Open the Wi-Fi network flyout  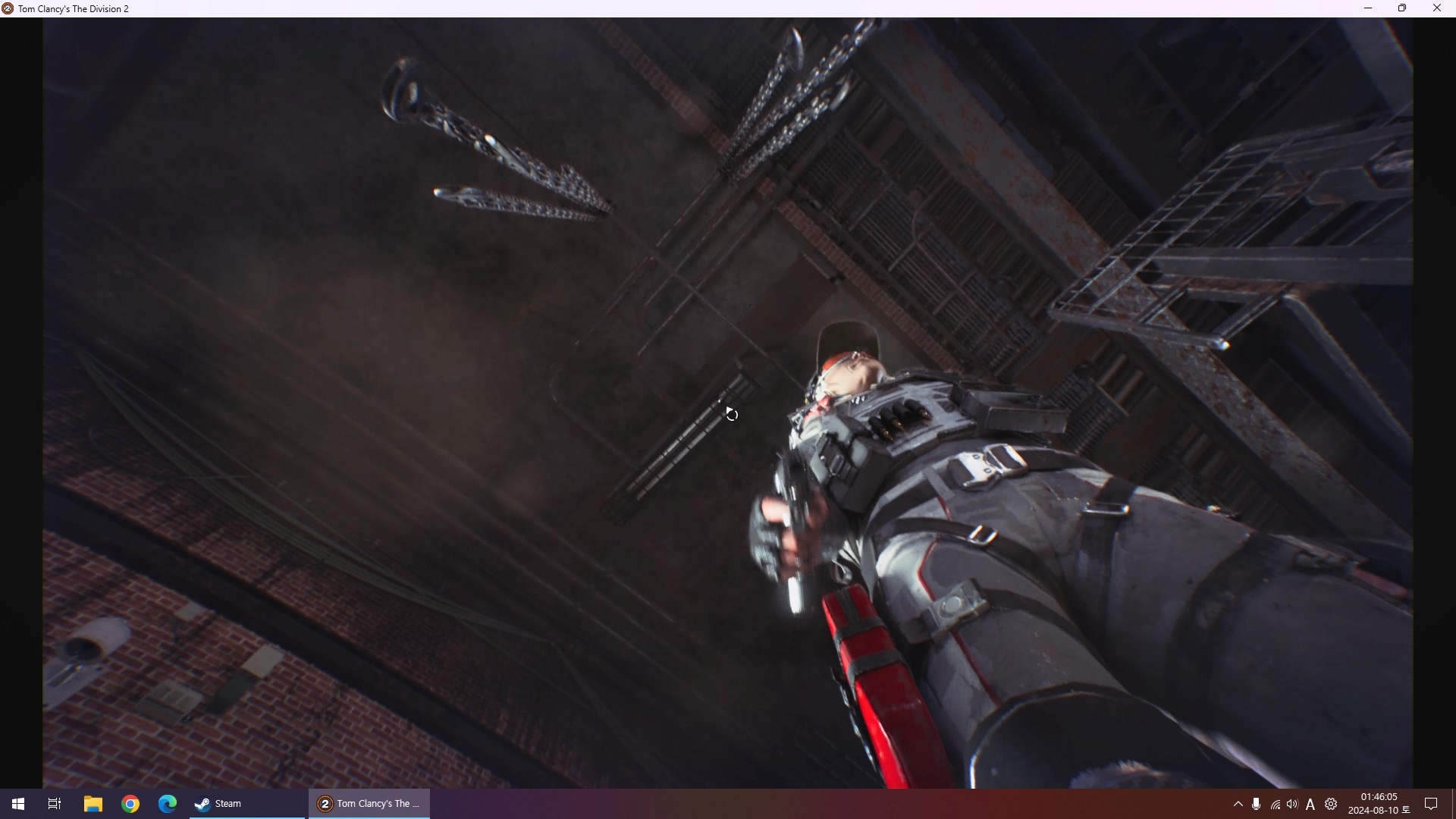coord(1275,805)
